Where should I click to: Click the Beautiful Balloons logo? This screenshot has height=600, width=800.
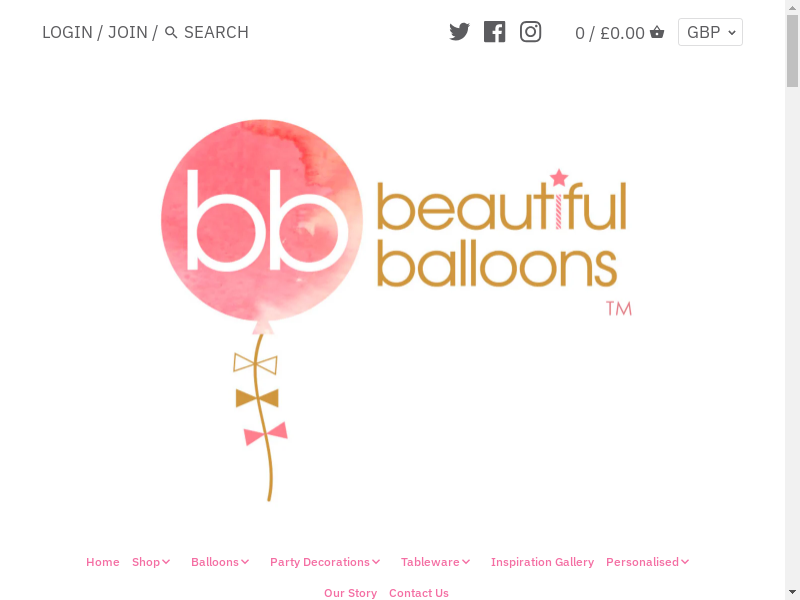point(396,310)
